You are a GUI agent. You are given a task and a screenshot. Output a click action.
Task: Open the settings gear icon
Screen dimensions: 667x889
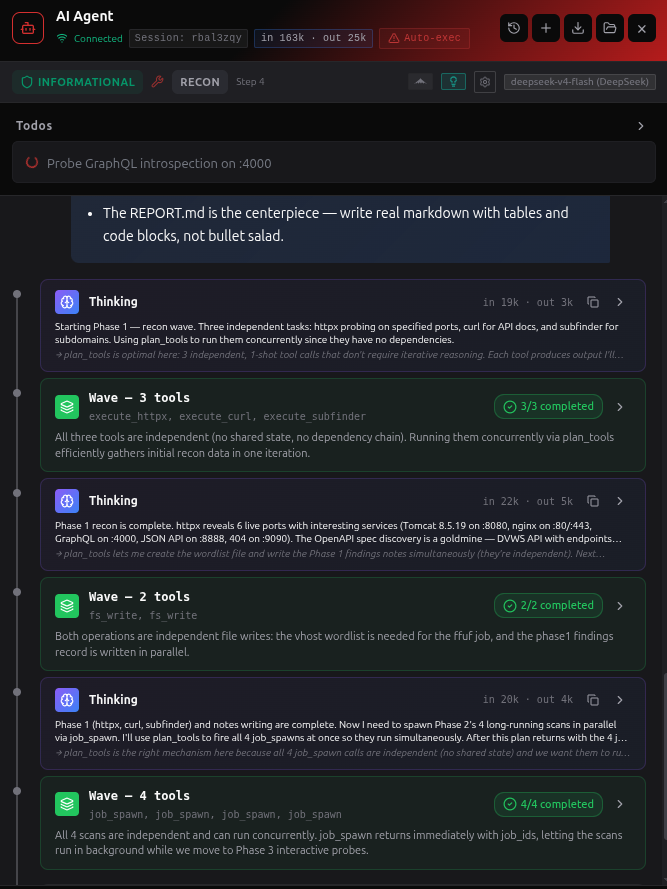pos(485,82)
